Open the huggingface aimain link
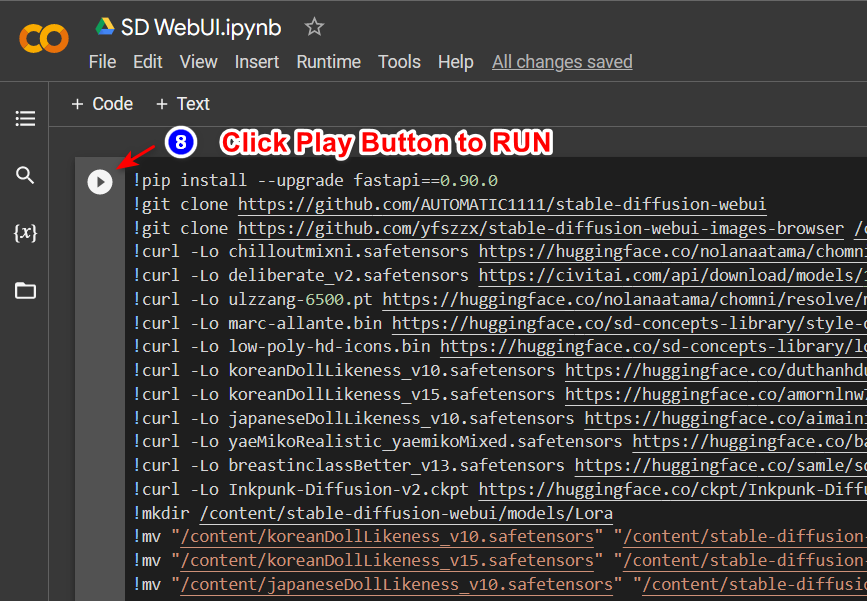This screenshot has height=601, width=867. tap(725, 419)
